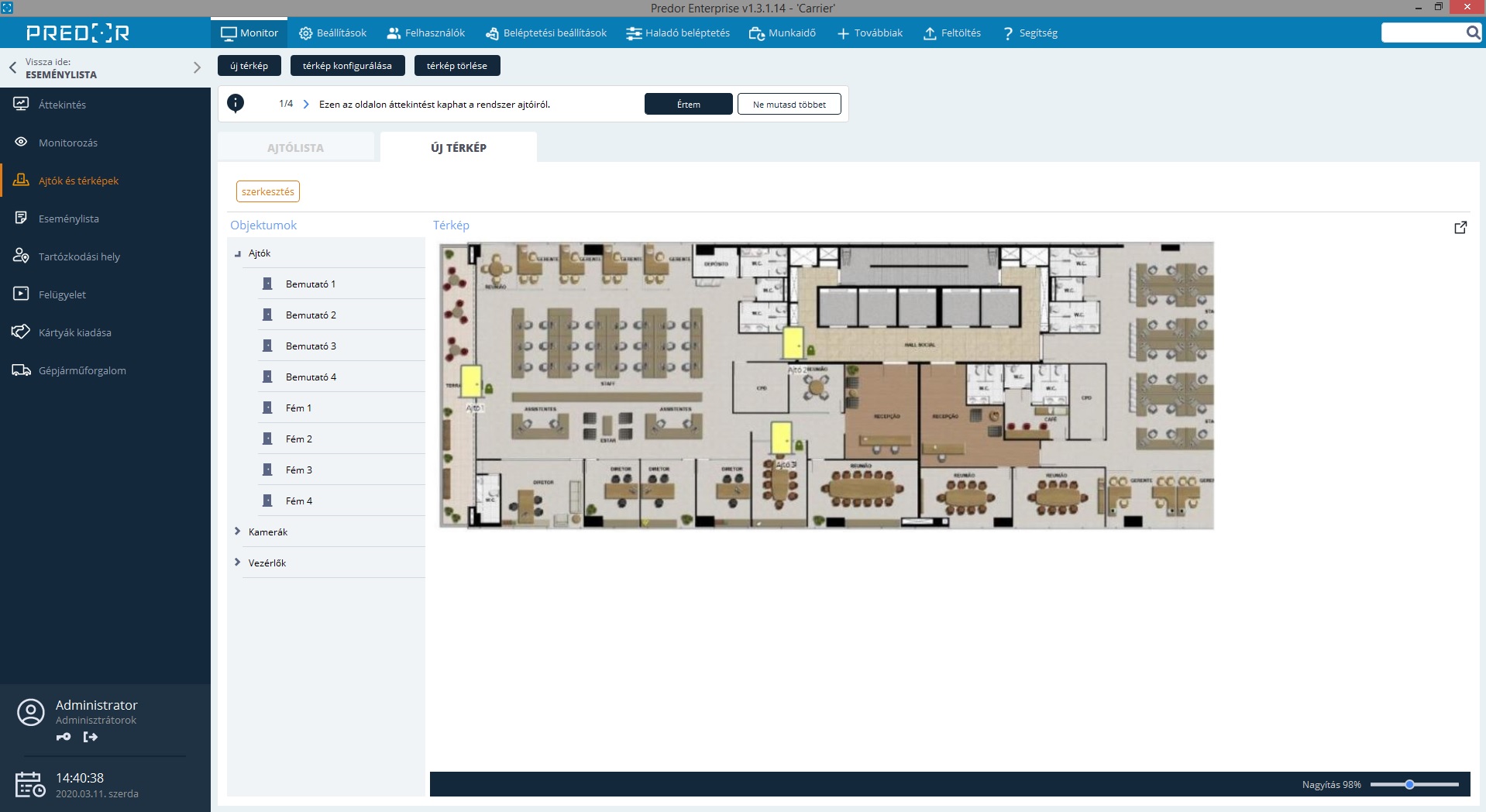Screen dimensions: 1486x812
Task: Switch to the AJTÓLISTA tab
Action: pyautogui.click(x=295, y=147)
